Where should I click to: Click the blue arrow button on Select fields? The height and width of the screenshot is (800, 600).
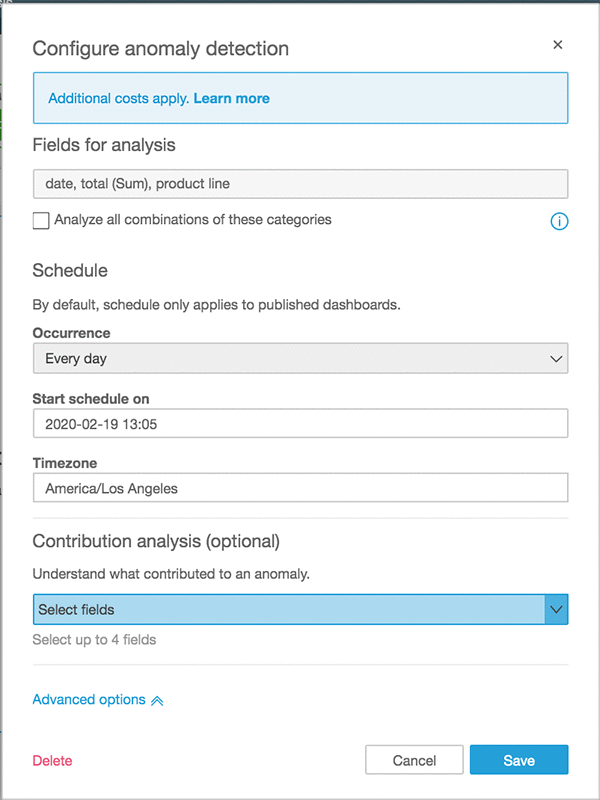[x=556, y=609]
